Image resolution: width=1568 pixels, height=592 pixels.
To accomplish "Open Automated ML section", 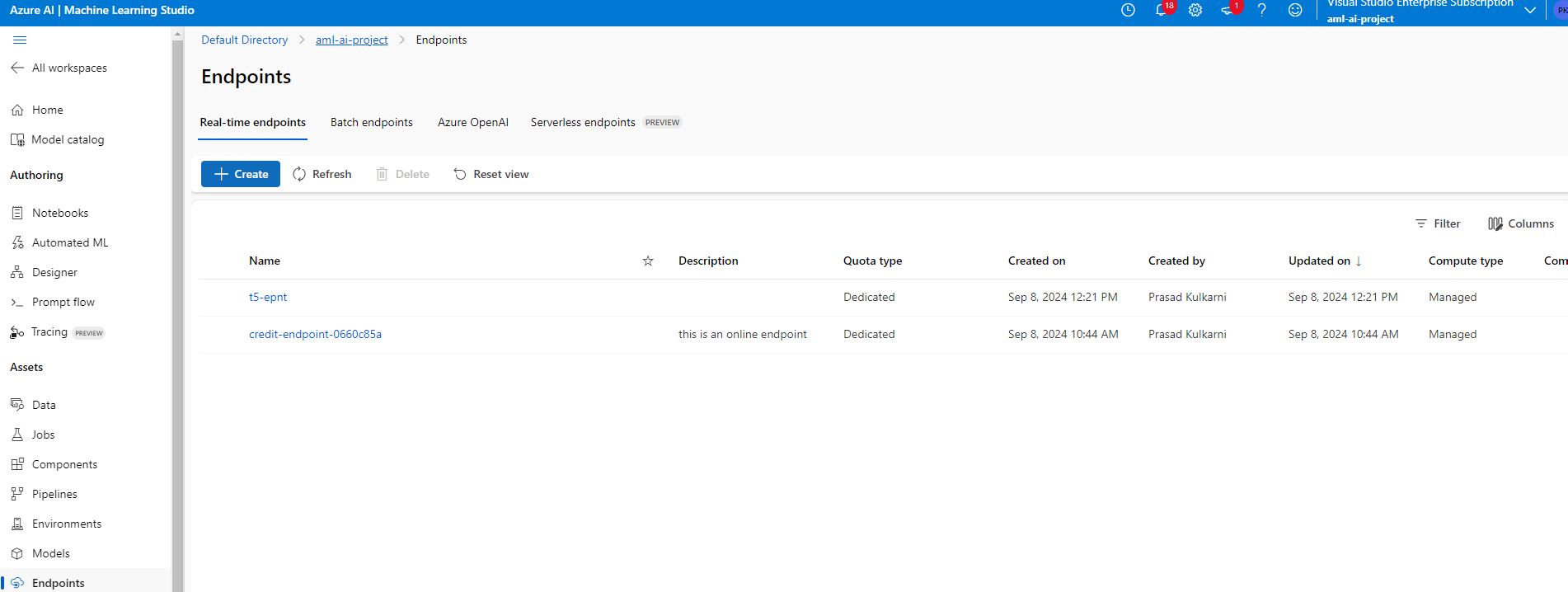I will coord(59,242).
